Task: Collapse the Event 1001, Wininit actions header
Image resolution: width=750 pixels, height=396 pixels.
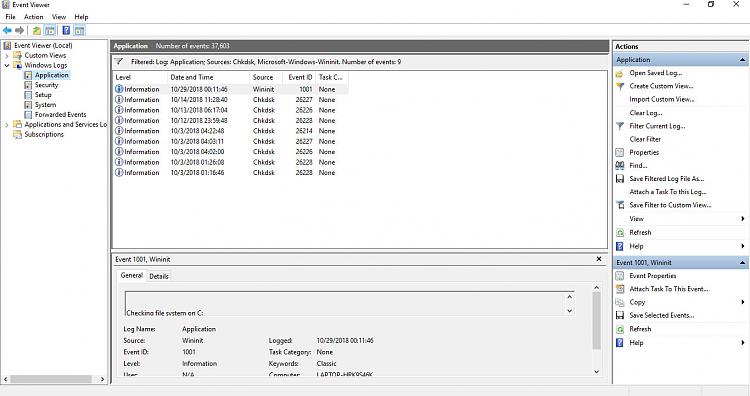Action: 742,263
